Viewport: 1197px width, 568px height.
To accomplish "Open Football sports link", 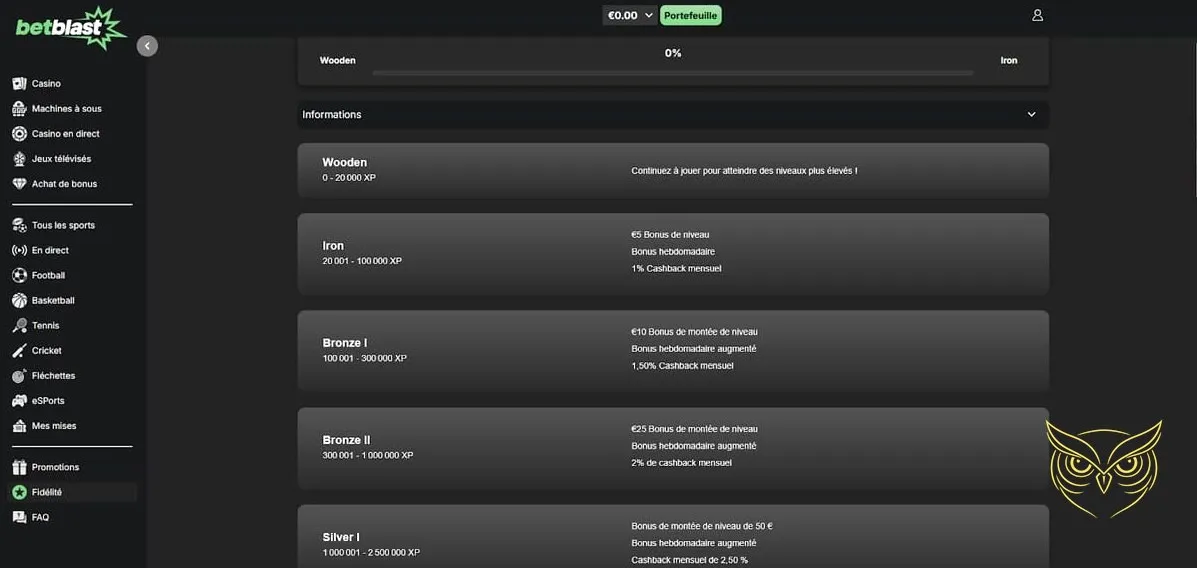I will click(48, 276).
